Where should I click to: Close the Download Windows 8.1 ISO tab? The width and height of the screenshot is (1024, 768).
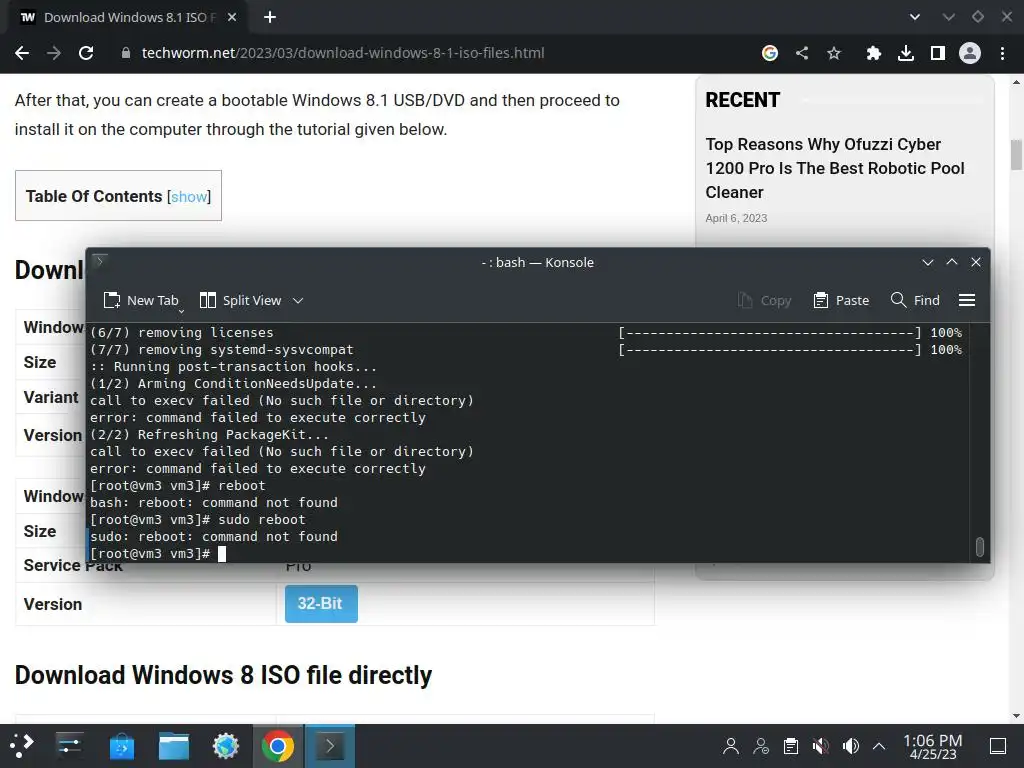[x=232, y=18]
